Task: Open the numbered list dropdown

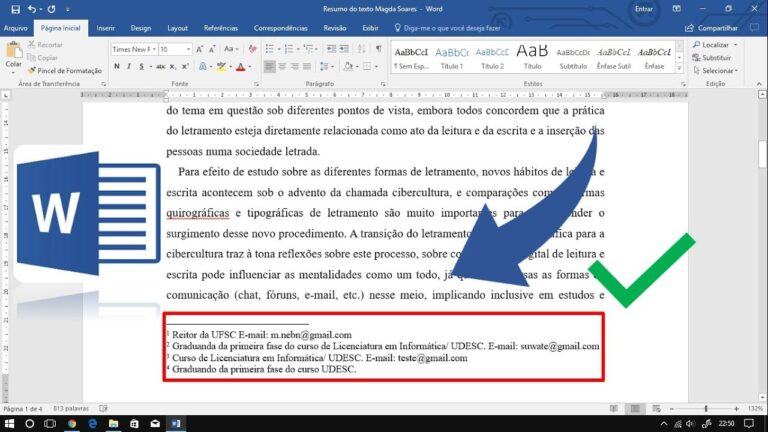Action: 298,49
